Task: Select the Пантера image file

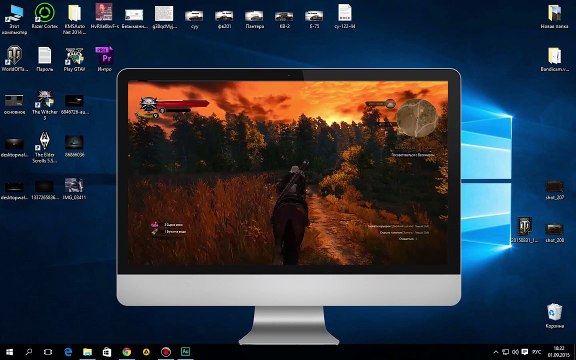Action: click(x=254, y=19)
